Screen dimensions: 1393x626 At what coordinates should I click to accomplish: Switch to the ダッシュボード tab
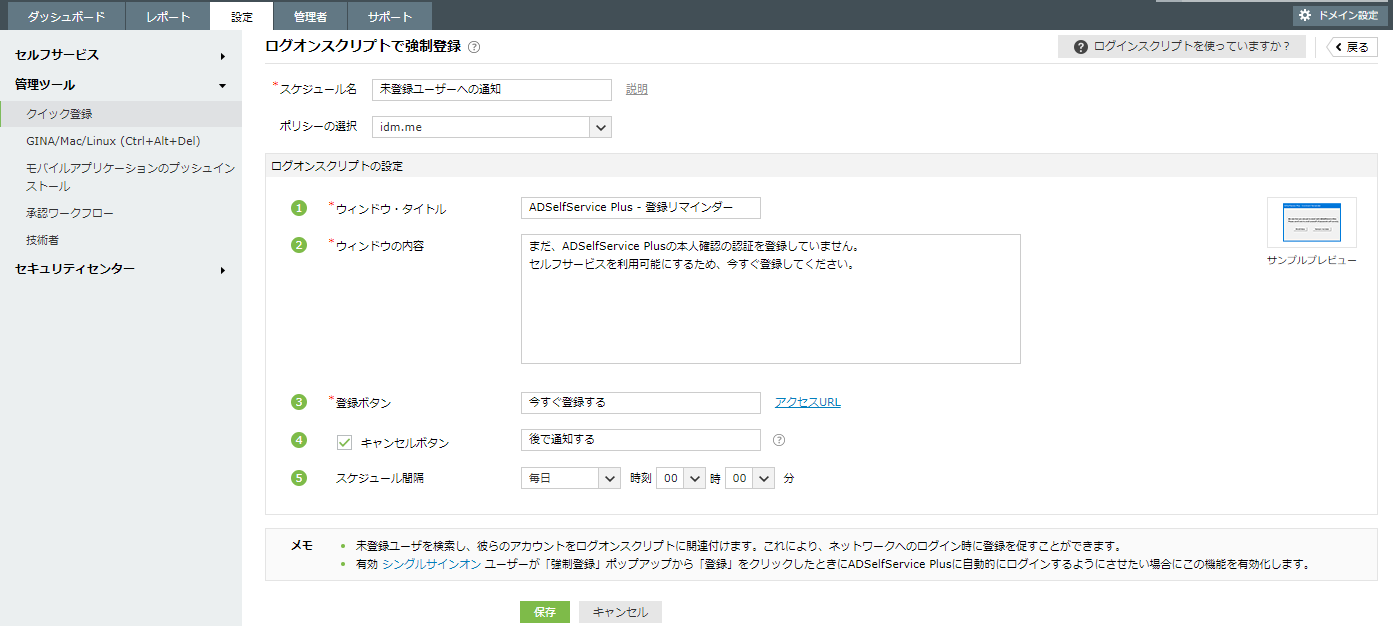pos(66,16)
